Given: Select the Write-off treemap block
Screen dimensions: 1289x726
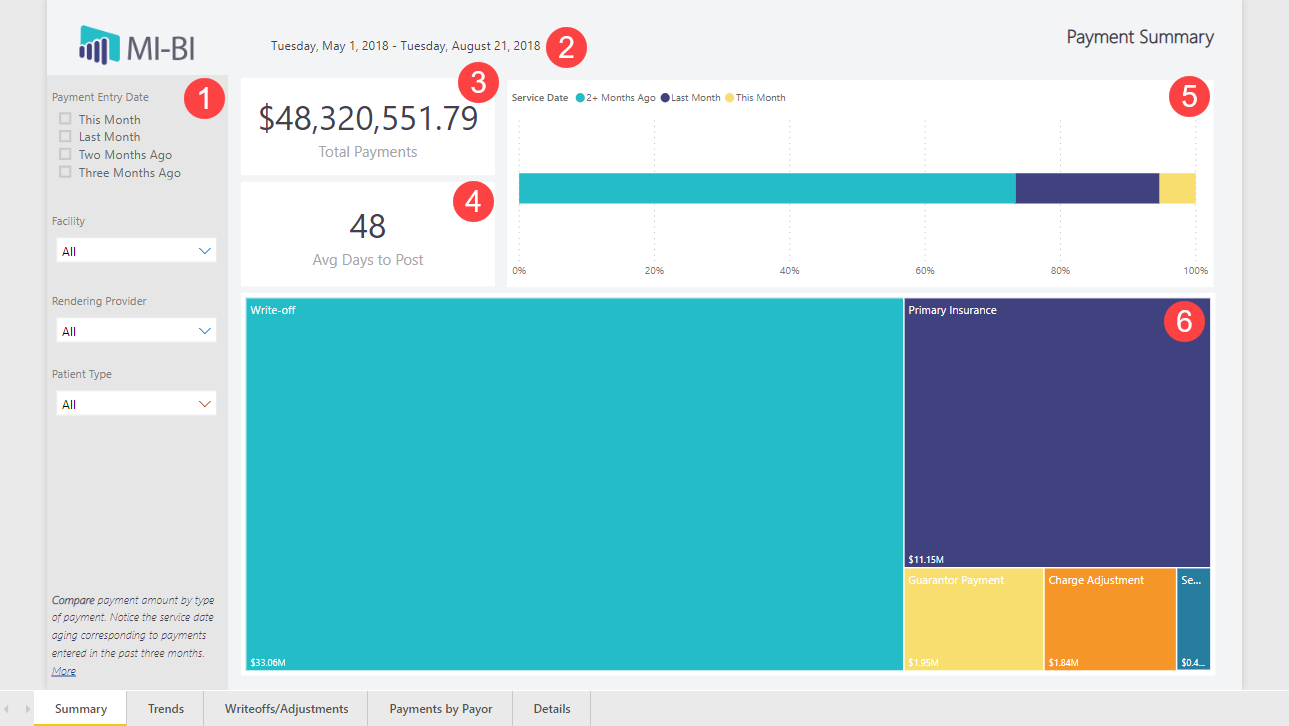Looking at the screenshot, I should point(574,484).
